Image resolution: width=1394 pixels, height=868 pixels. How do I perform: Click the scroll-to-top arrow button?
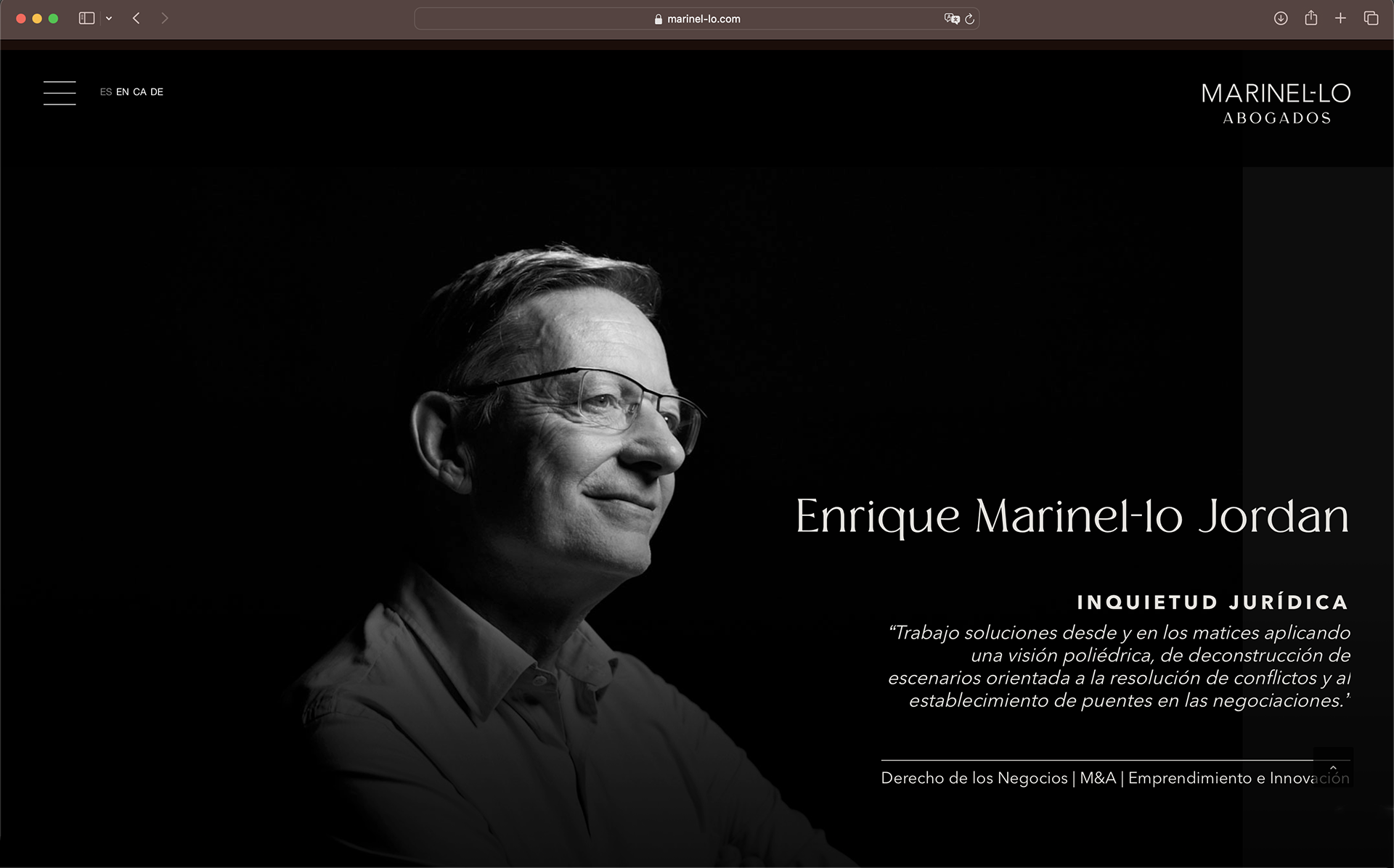1333,767
